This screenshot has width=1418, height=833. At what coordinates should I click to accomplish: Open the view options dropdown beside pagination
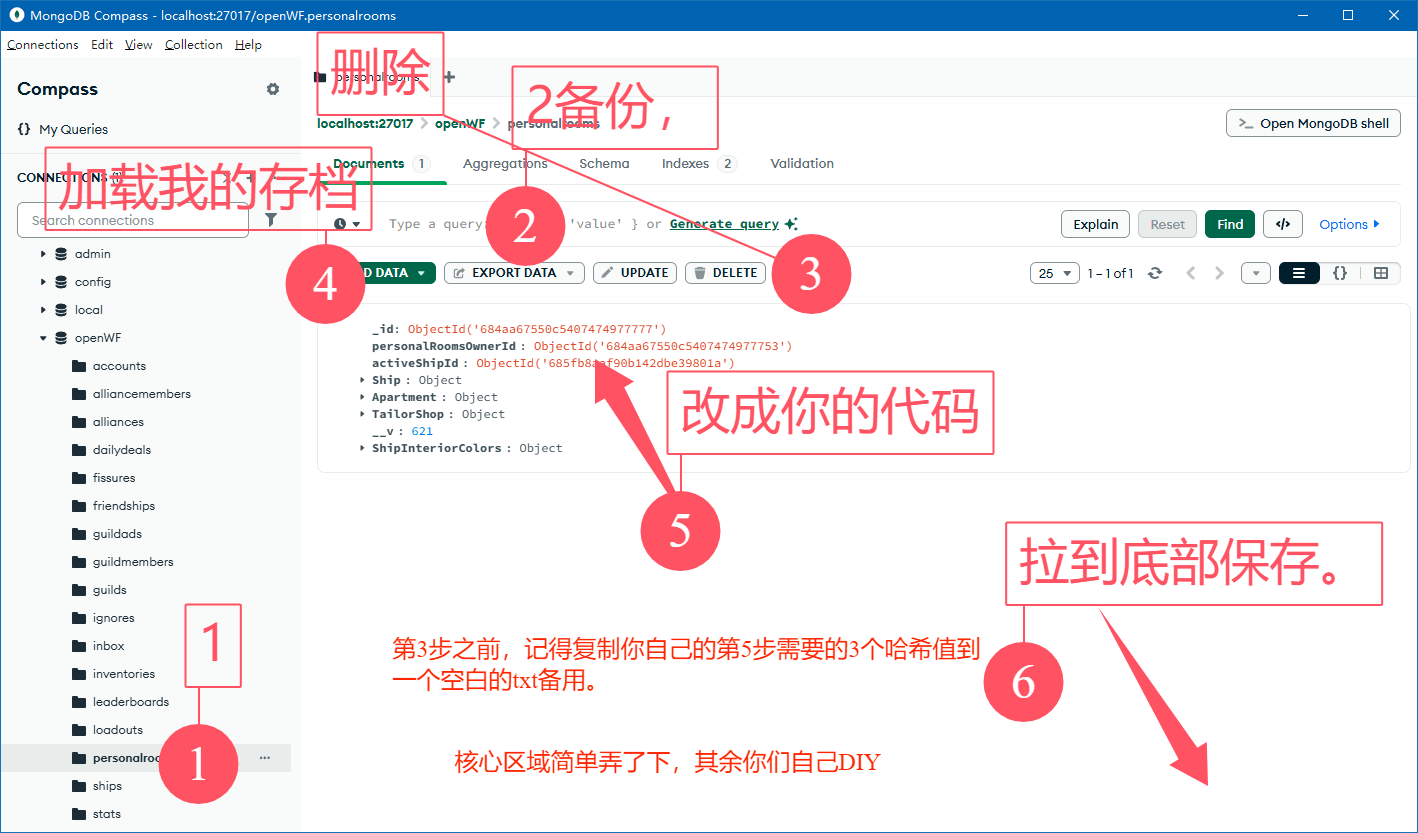pyautogui.click(x=1256, y=273)
